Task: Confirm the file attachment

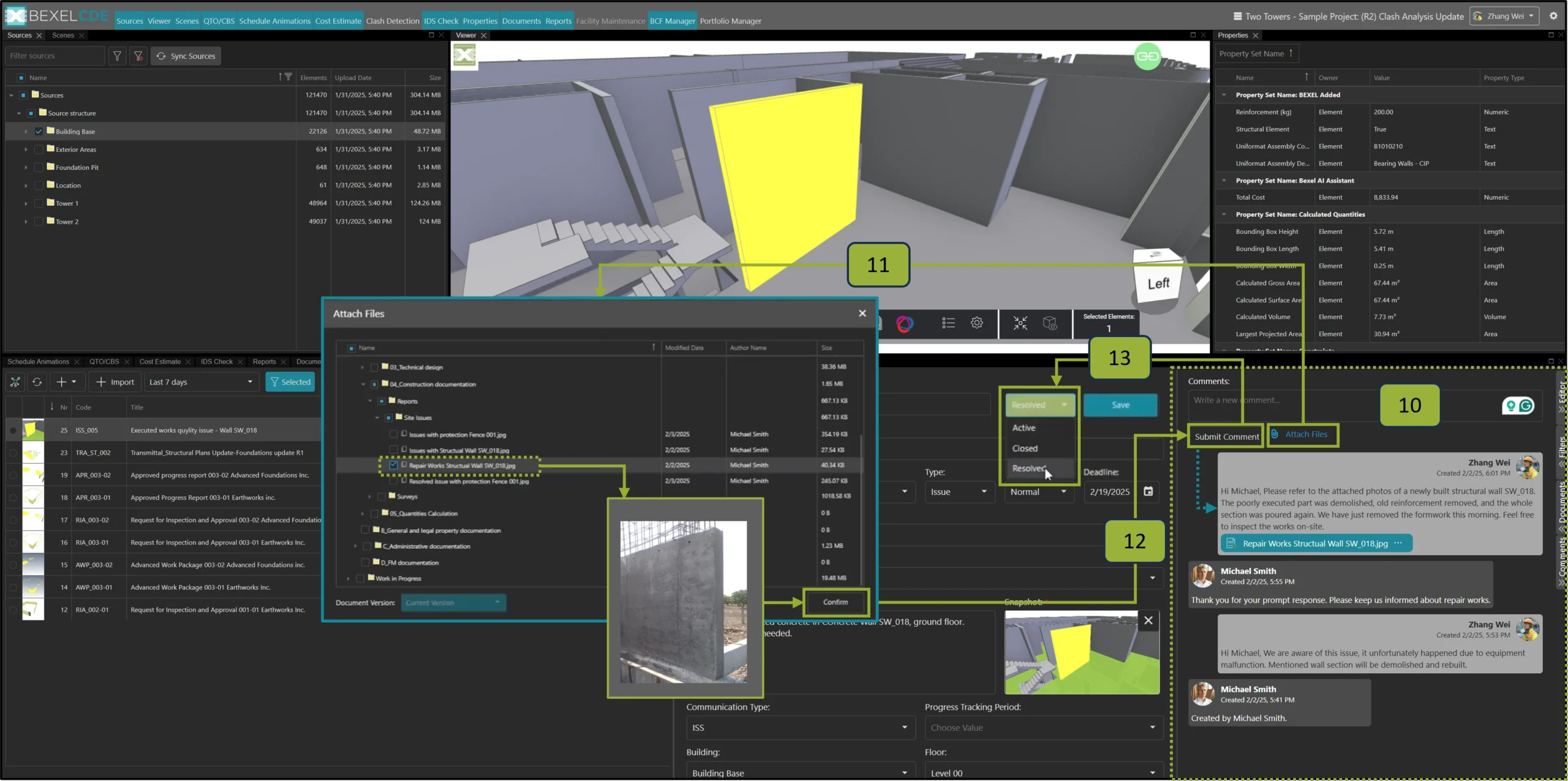Action: tap(835, 602)
